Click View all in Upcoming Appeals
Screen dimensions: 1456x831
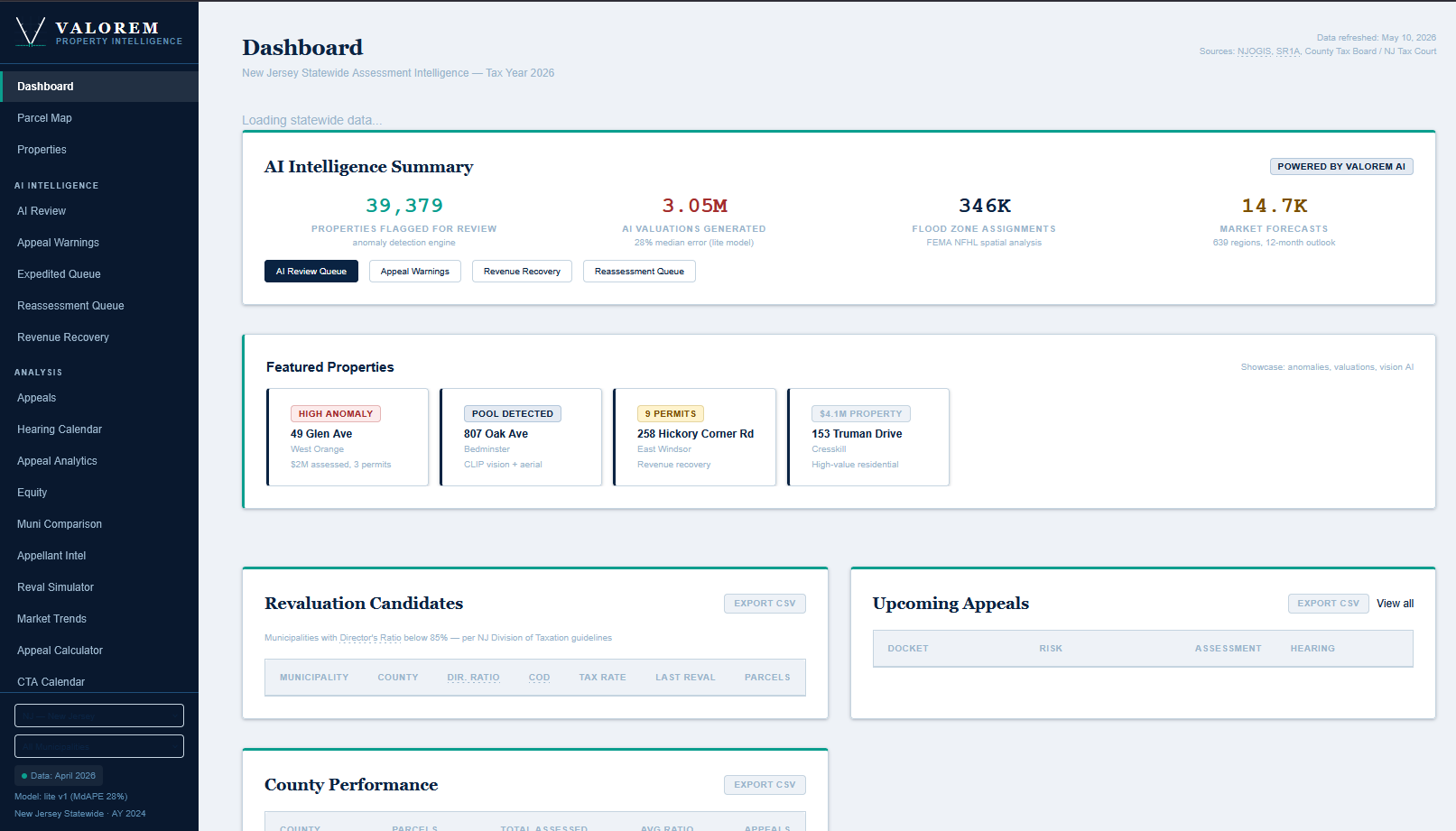pos(1395,604)
